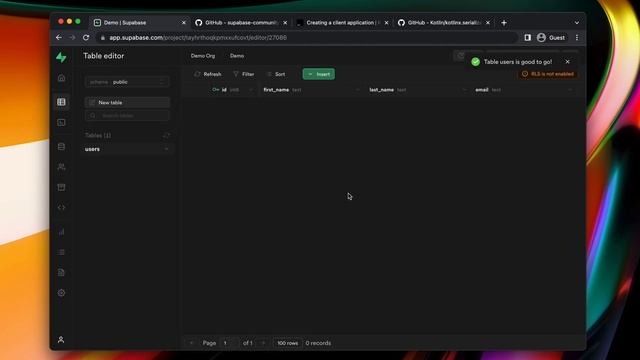The width and height of the screenshot is (640, 360).
Task: Go back with the browser back arrow
Action: coord(59,38)
